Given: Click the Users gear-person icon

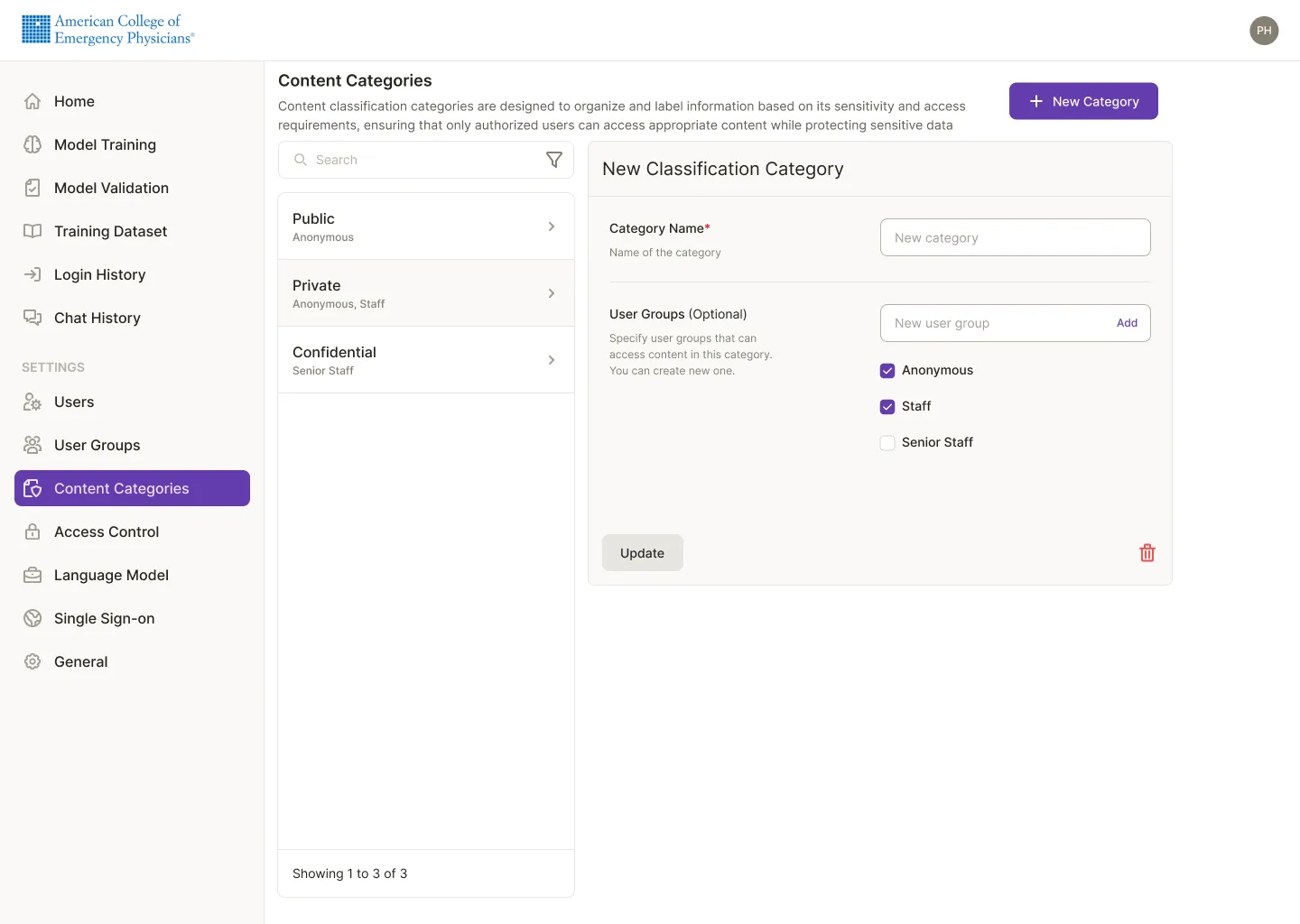Looking at the screenshot, I should coord(32,402).
